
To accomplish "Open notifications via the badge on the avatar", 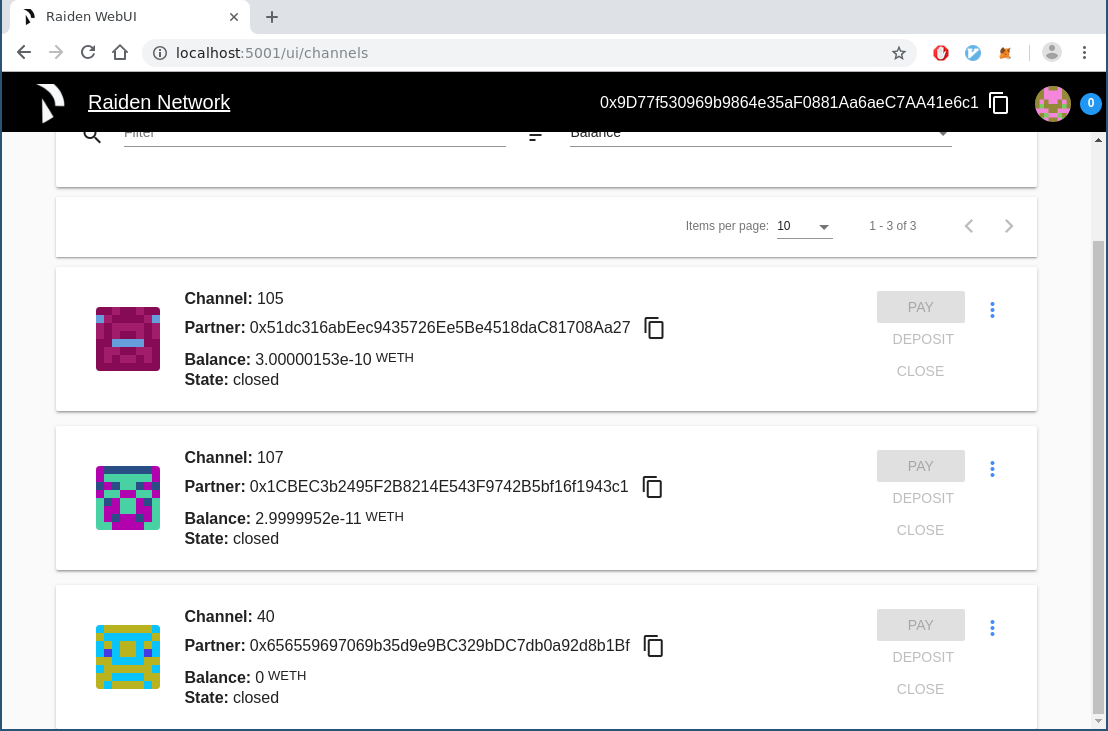I will point(1090,103).
